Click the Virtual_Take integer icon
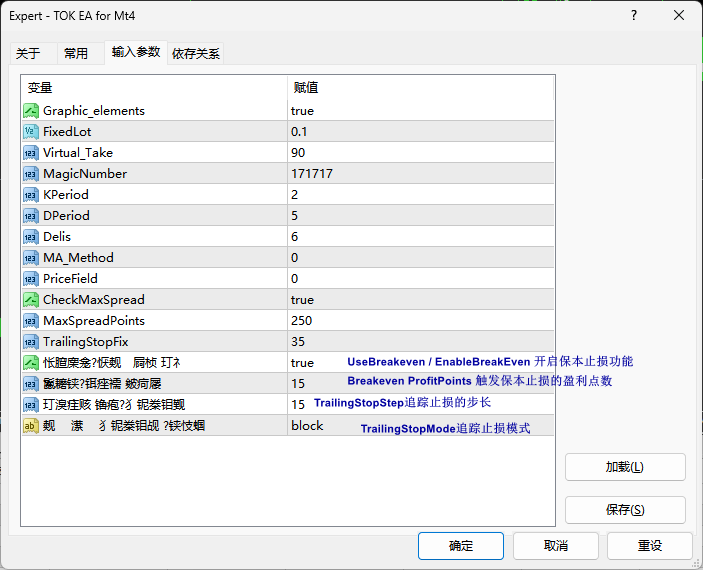Screen dimensions: 703x570 [31, 153]
